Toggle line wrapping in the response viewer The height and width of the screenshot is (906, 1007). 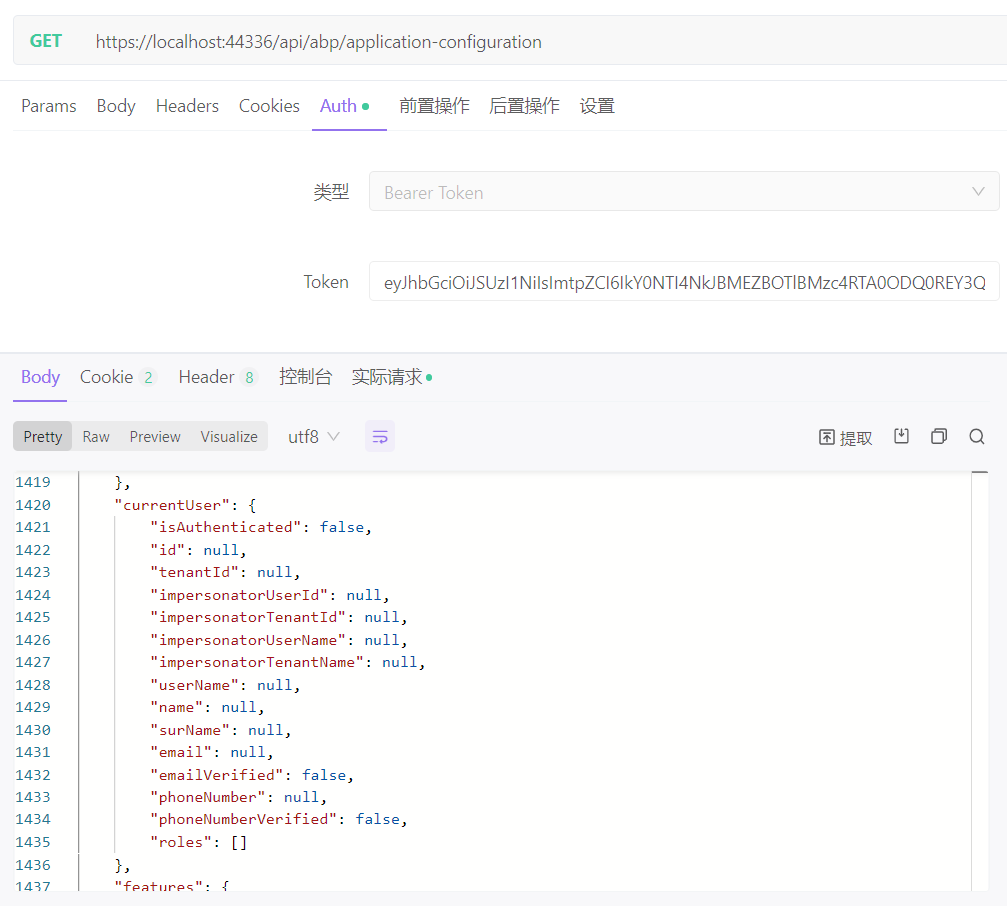[x=379, y=436]
